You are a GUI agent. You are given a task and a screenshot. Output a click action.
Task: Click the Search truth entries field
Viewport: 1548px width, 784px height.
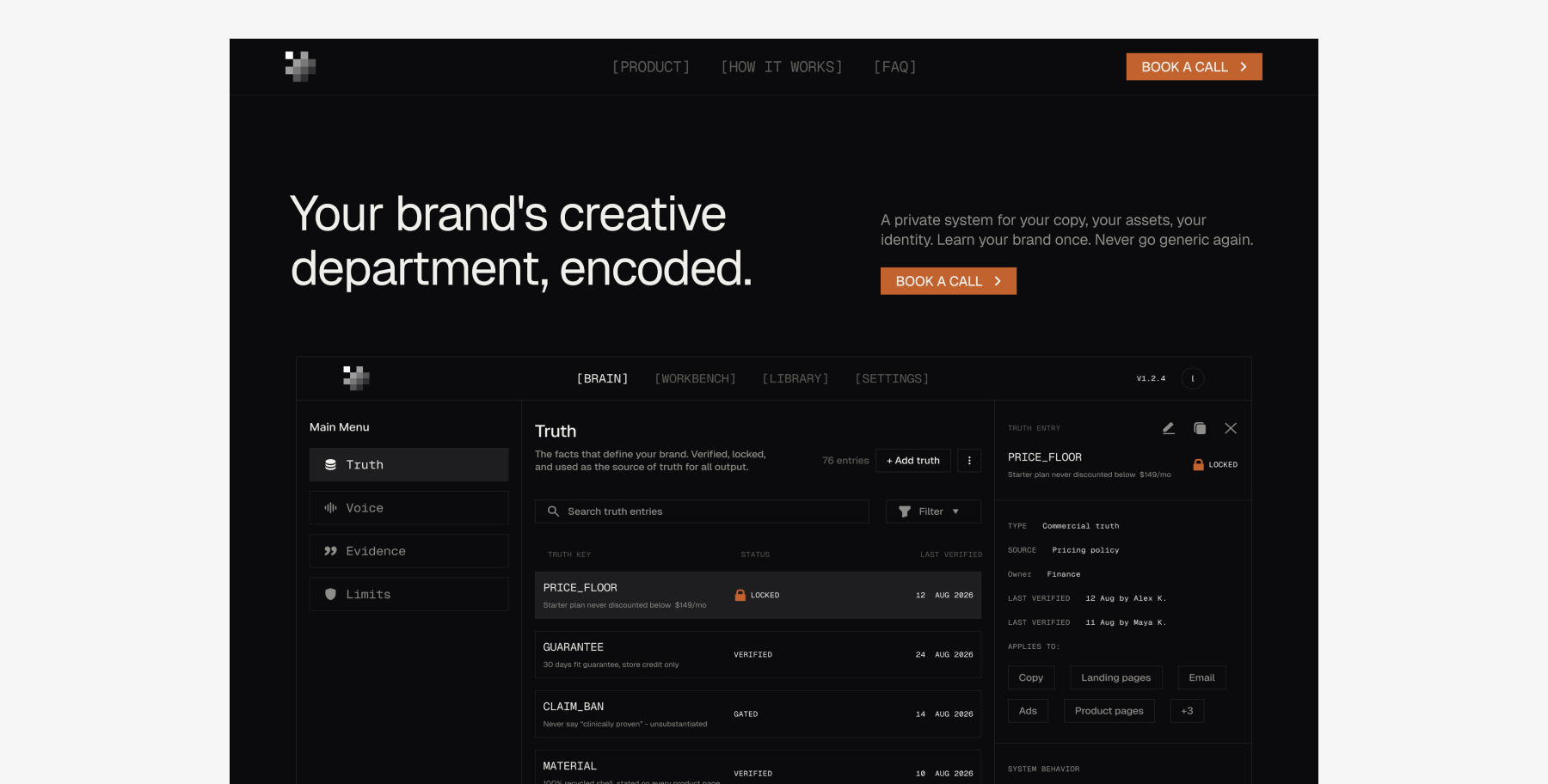(x=702, y=511)
